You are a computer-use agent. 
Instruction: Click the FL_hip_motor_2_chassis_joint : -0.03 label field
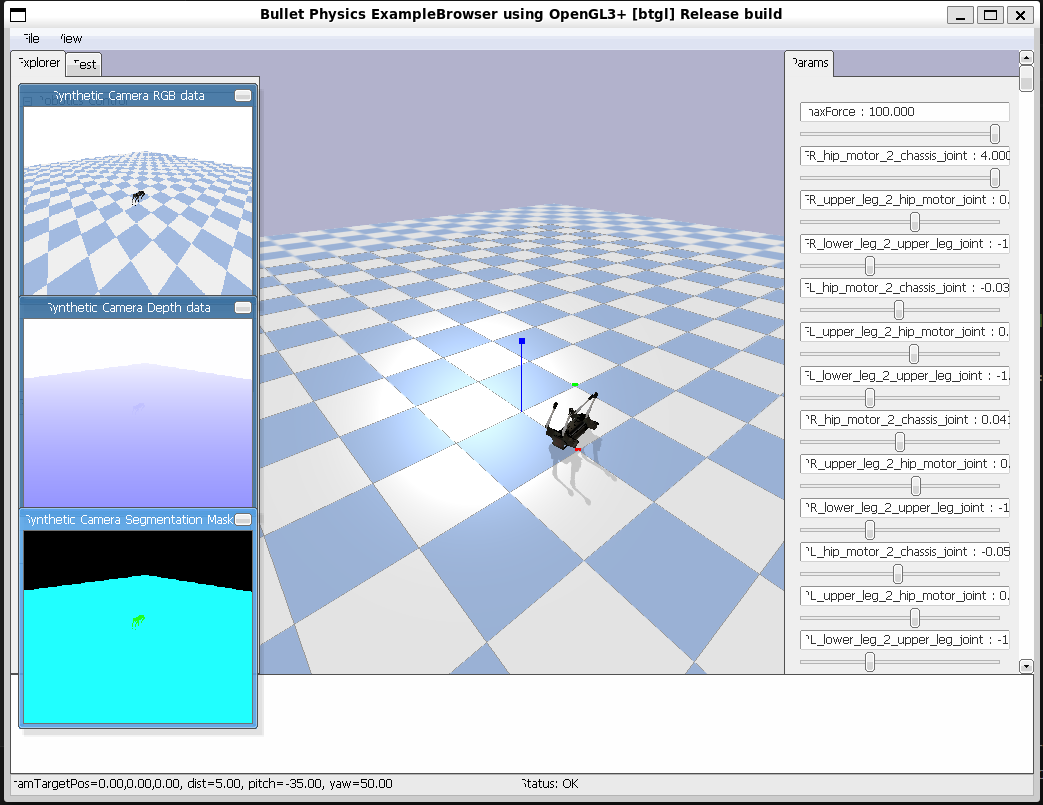tap(905, 287)
